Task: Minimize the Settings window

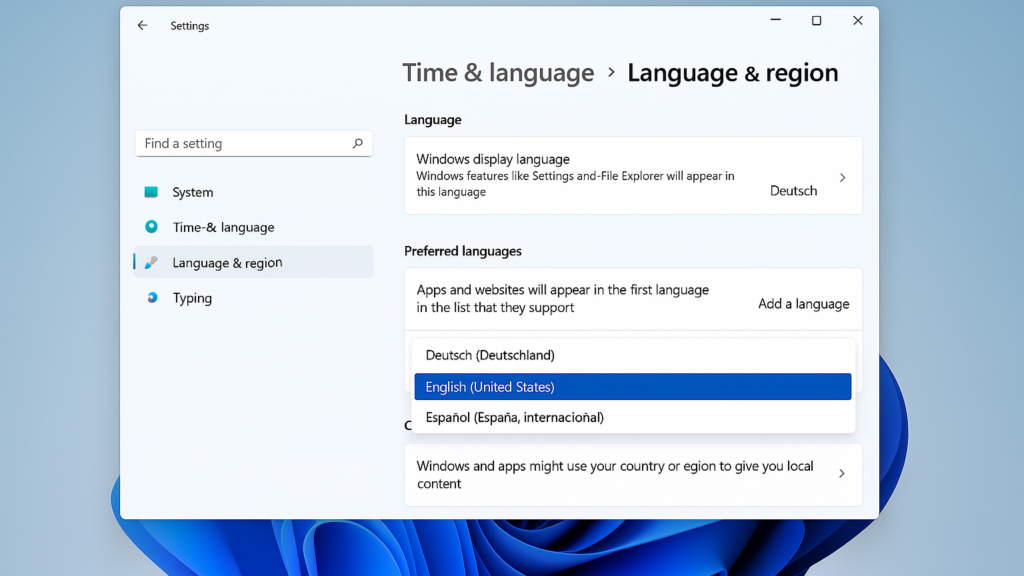Action: pos(775,20)
